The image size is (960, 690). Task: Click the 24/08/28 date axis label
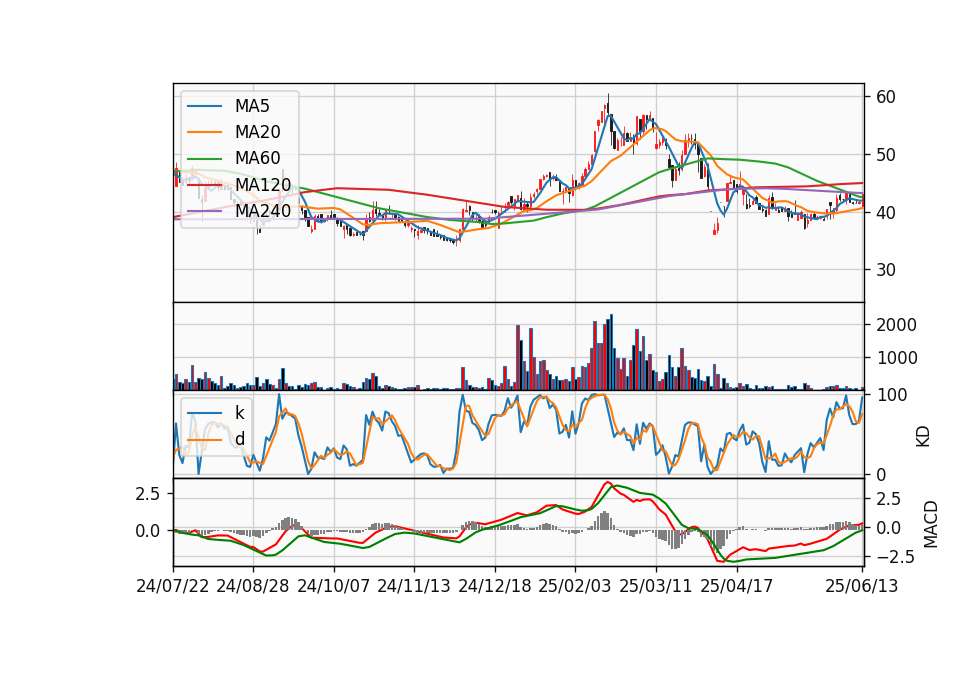(253, 586)
